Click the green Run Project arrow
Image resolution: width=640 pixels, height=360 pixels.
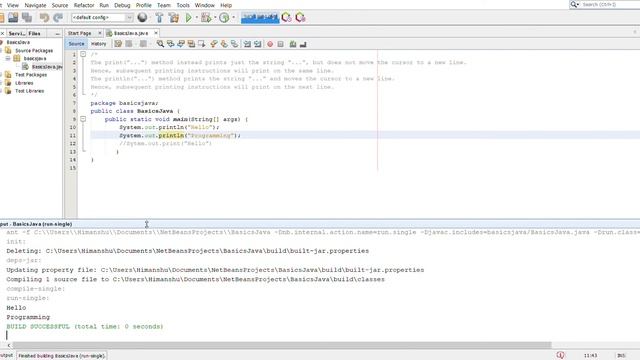click(x=189, y=18)
